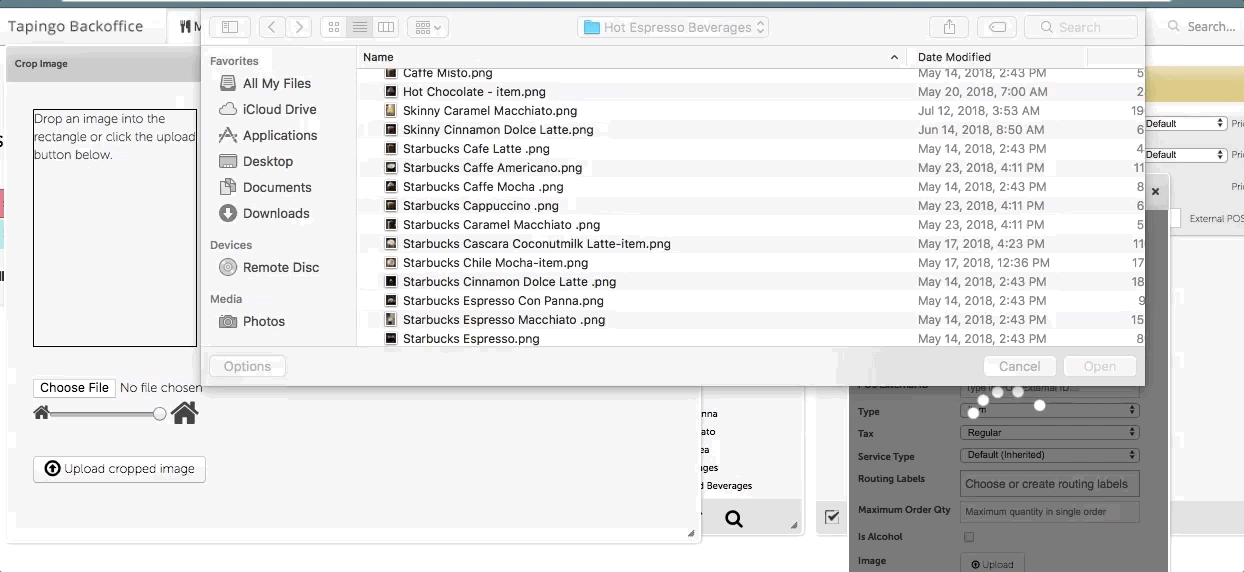Open the item arrangement dropdown
The image size is (1244, 572).
(427, 27)
